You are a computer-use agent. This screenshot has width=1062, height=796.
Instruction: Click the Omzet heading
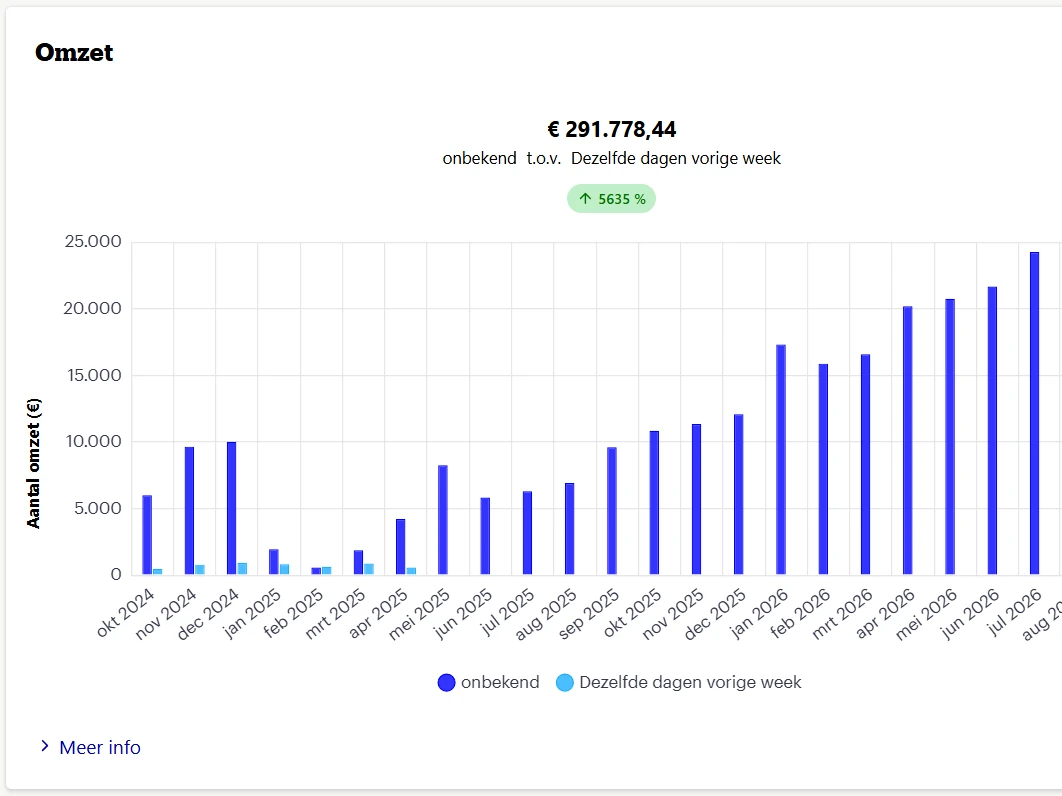[74, 52]
